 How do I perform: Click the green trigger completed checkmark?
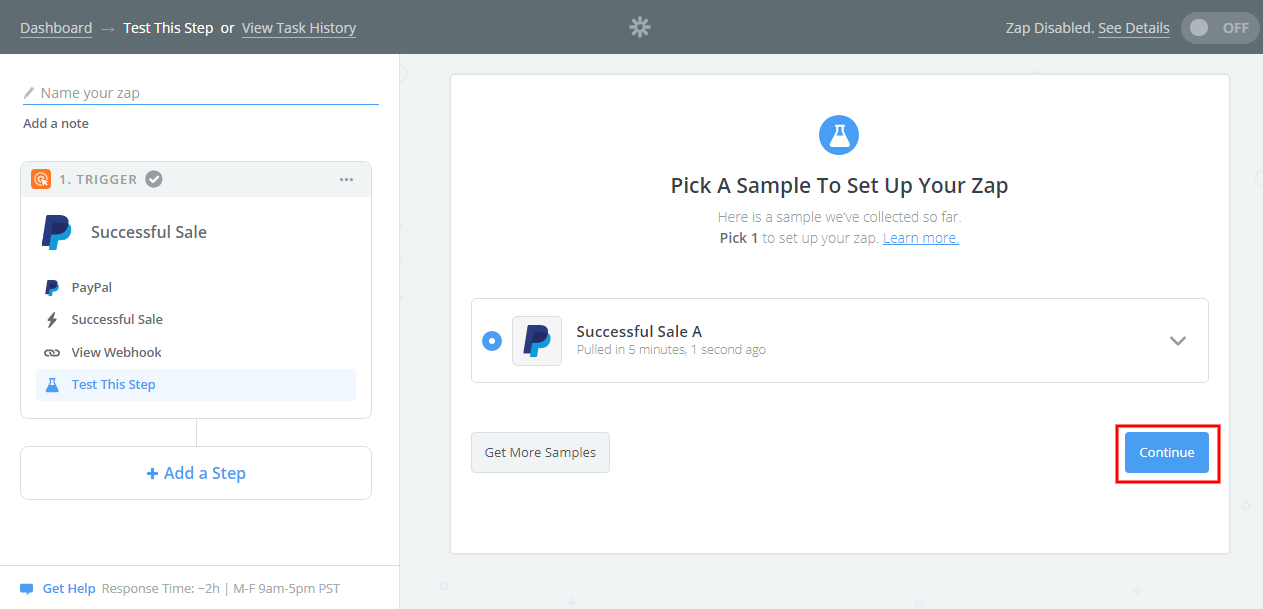click(x=154, y=179)
